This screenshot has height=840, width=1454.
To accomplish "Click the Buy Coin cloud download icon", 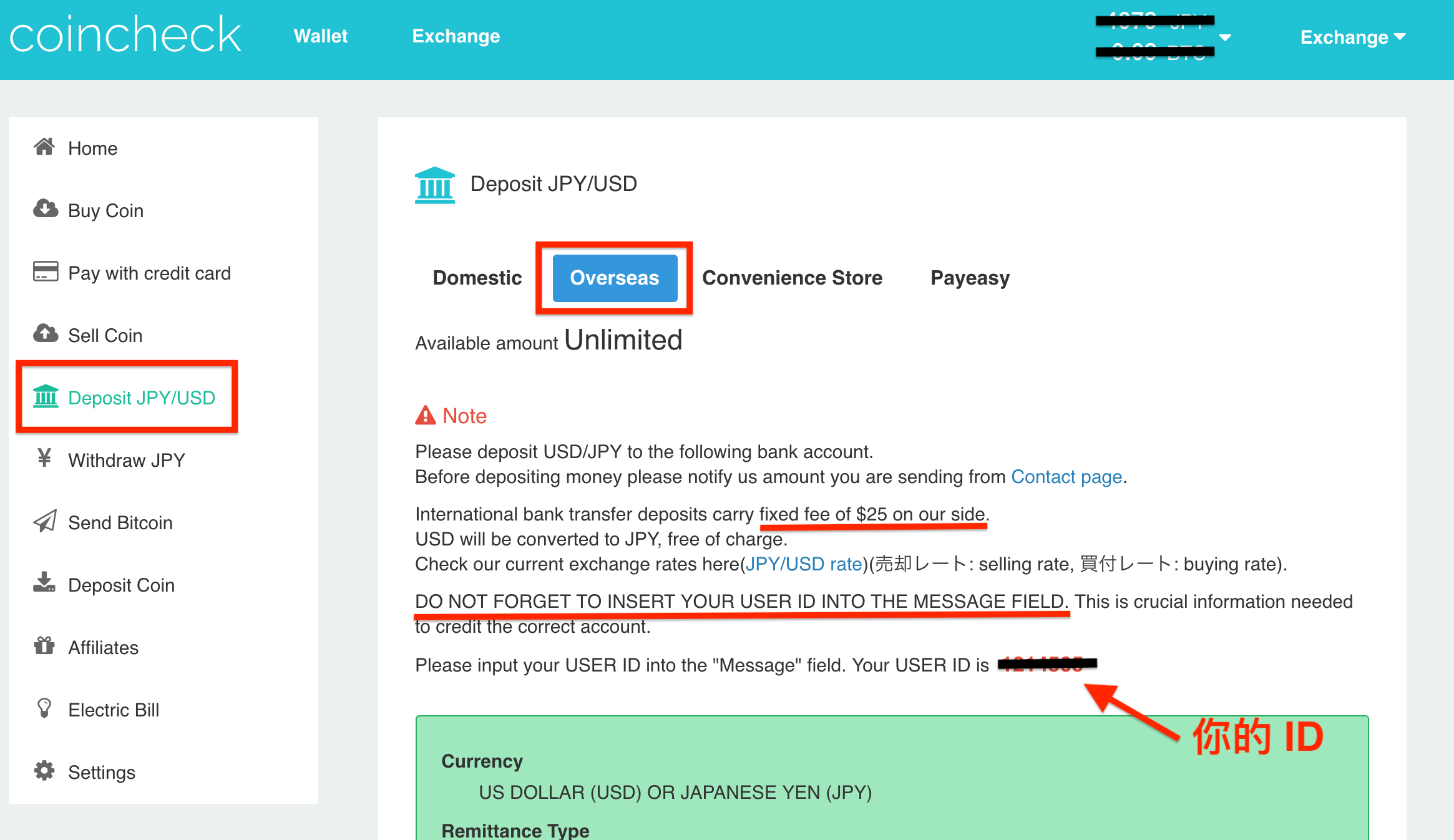I will [45, 208].
